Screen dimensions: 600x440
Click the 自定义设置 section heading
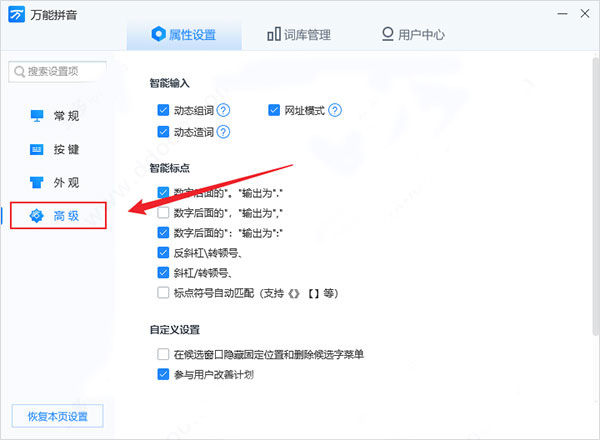pyautogui.click(x=175, y=329)
